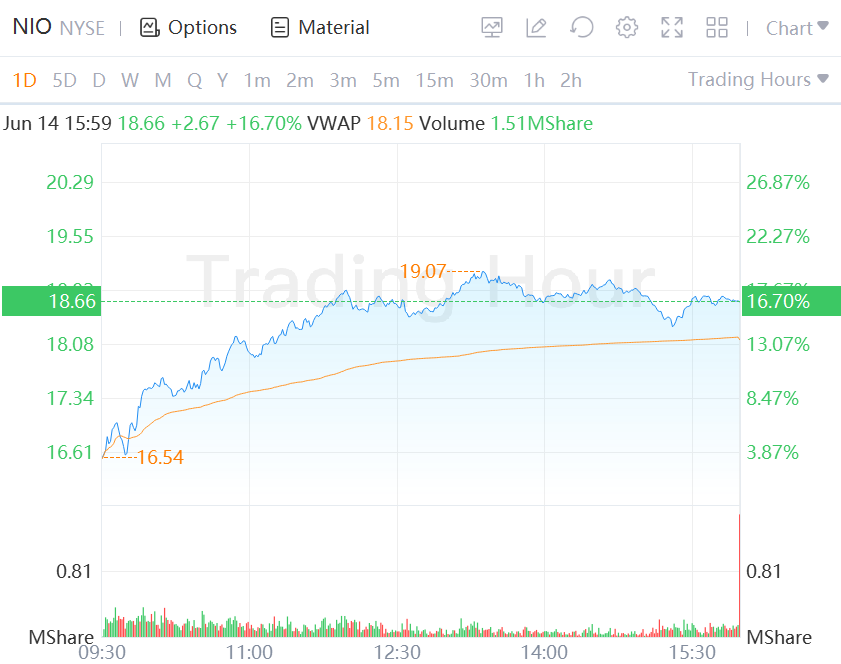
Task: Choose the 1h interval
Action: [534, 81]
